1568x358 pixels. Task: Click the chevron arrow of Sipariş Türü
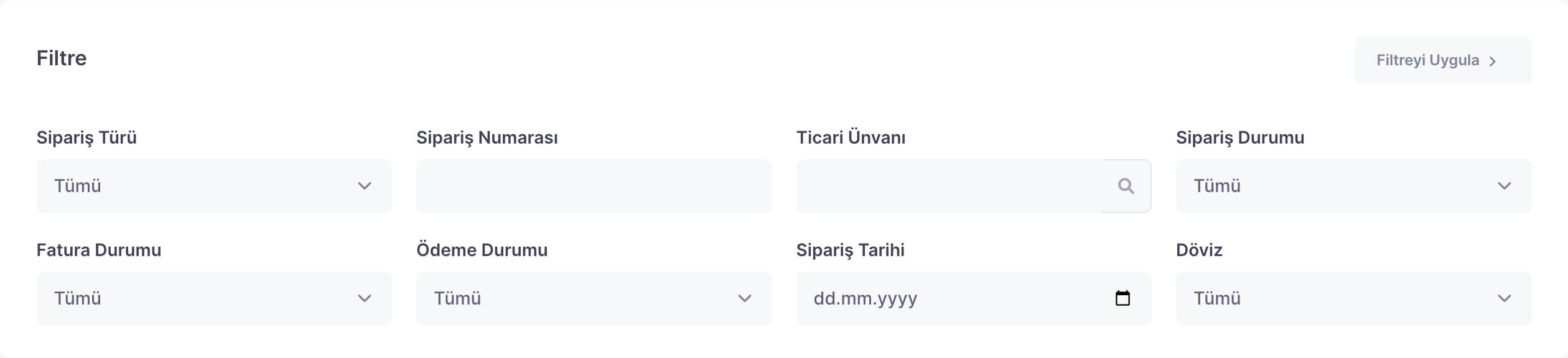coord(365,186)
